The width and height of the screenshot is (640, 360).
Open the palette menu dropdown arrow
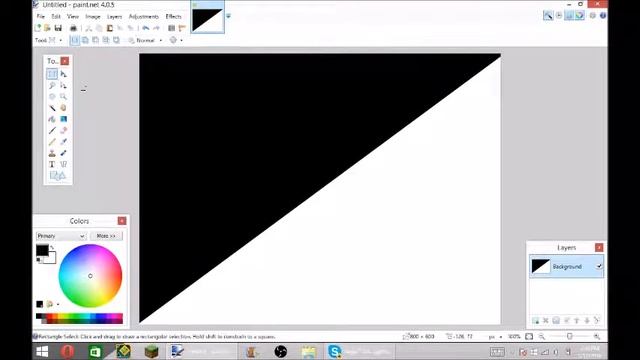click(58, 304)
